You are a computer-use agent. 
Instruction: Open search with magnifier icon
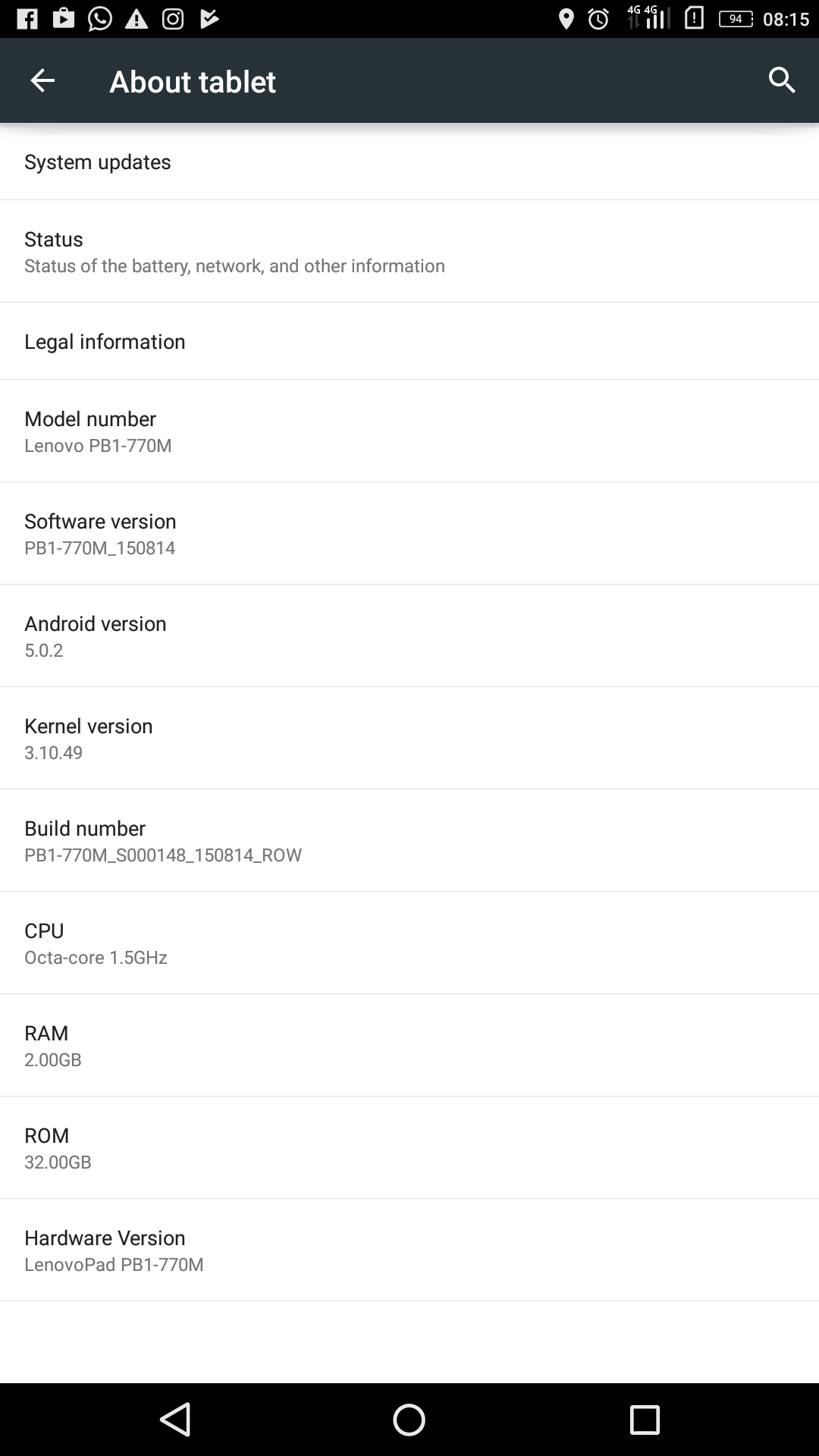pos(782,80)
